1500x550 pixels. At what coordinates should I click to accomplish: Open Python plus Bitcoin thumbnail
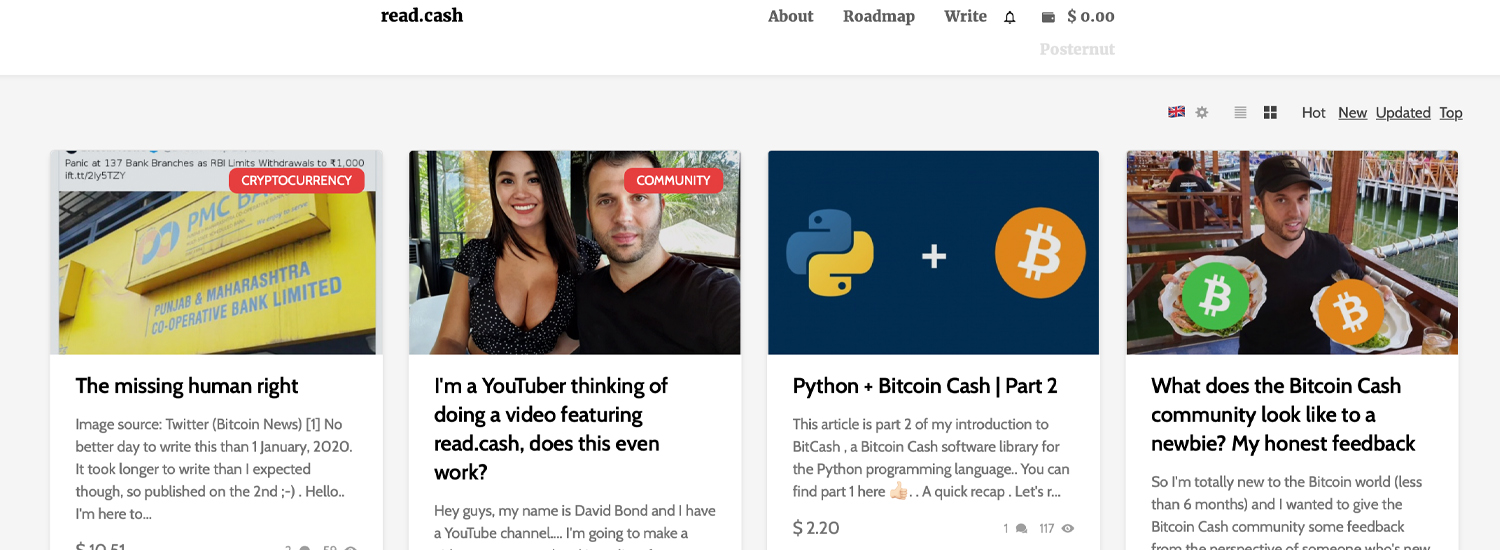(933, 253)
